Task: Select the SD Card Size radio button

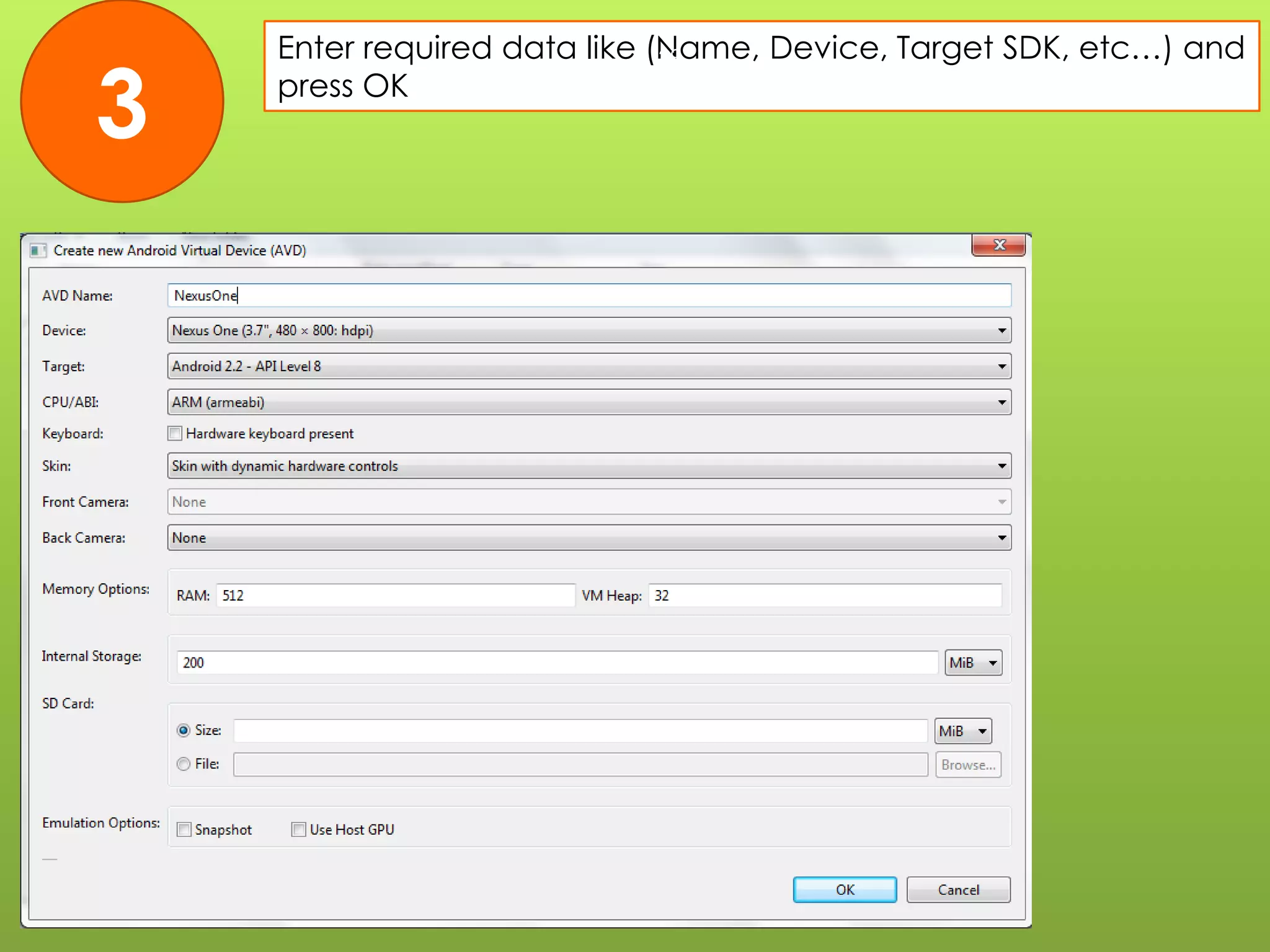Action: tap(184, 731)
